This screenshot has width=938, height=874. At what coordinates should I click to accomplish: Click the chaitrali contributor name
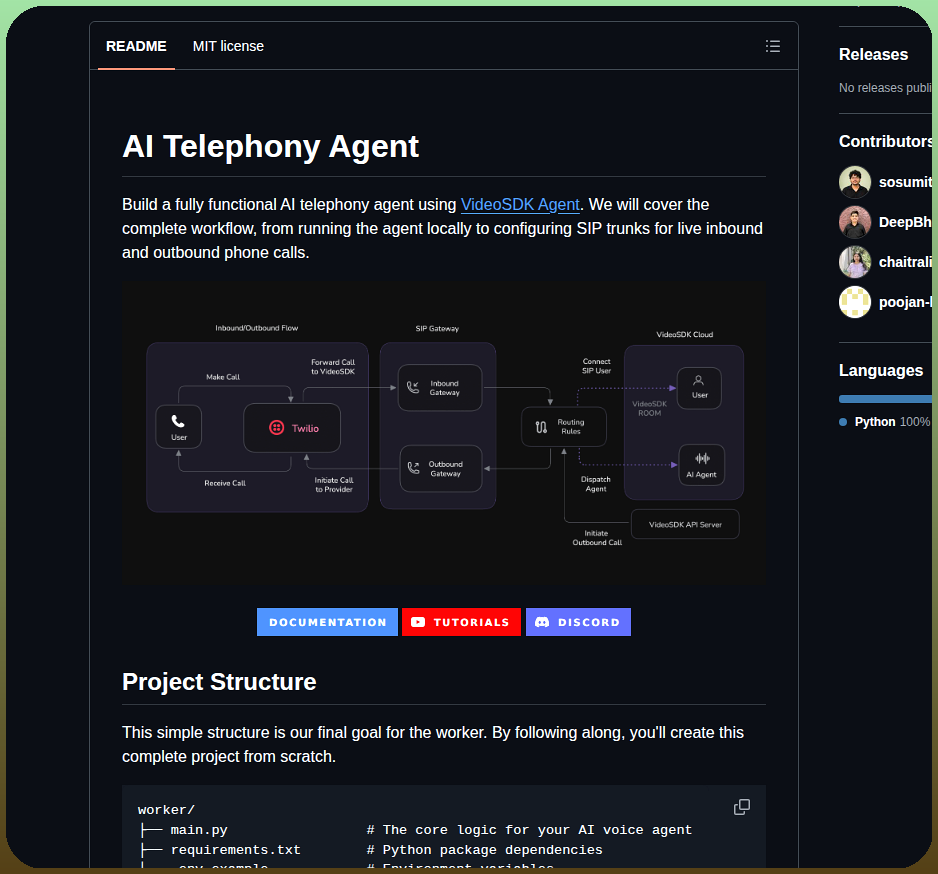pos(905,262)
